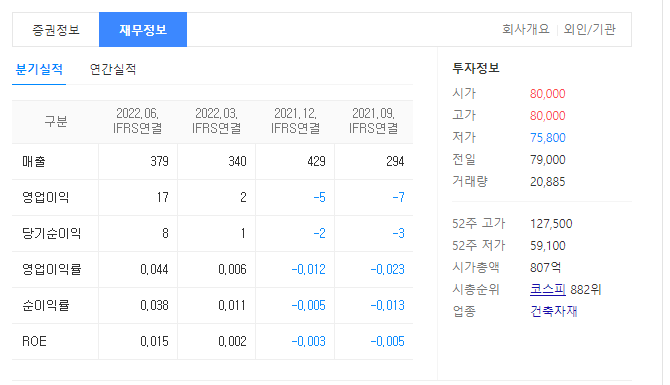Click the 매출 value 429
The width and height of the screenshot is (670, 385).
pos(316,162)
